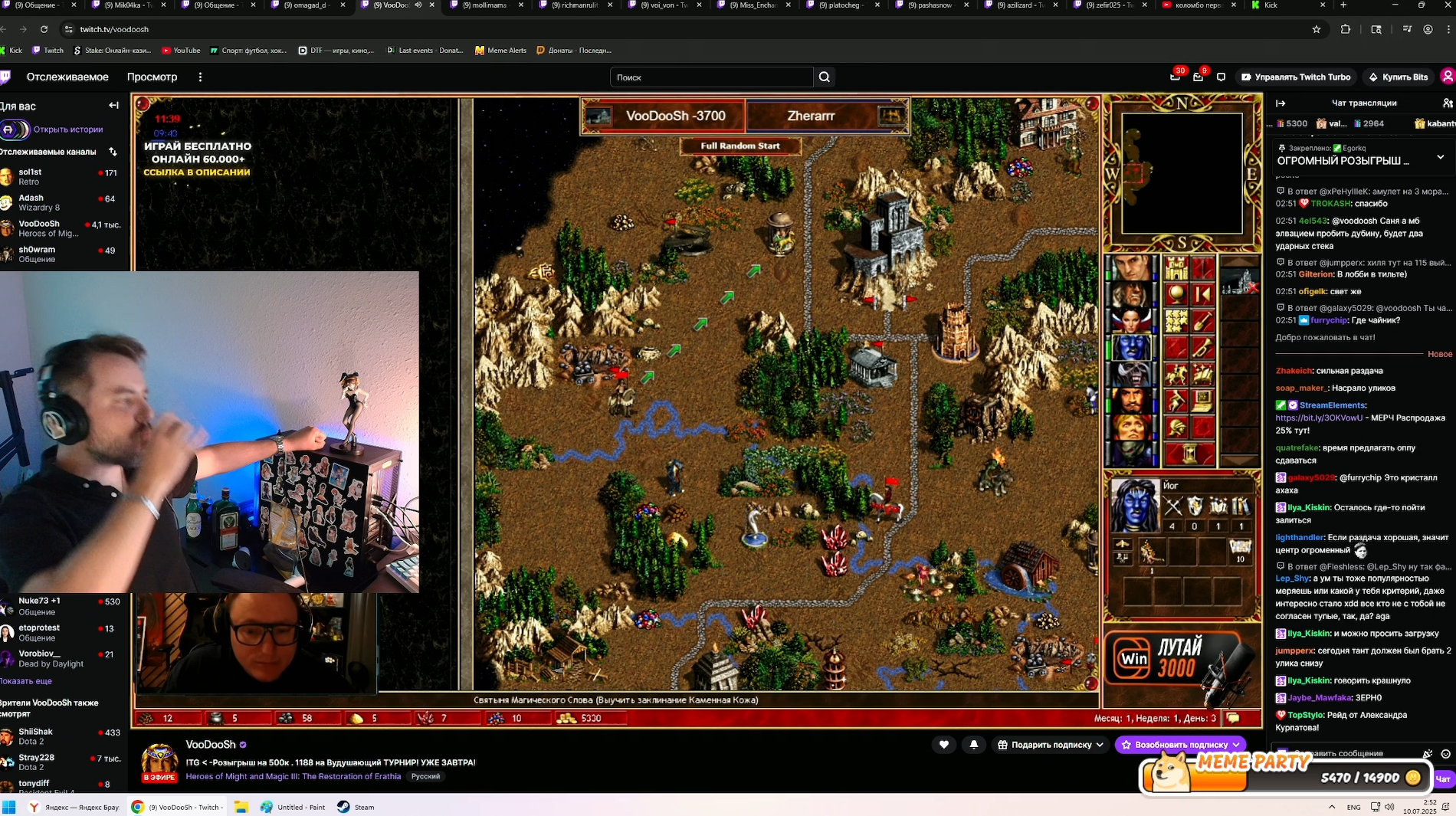Click the golden computer system options icon

point(1203,401)
